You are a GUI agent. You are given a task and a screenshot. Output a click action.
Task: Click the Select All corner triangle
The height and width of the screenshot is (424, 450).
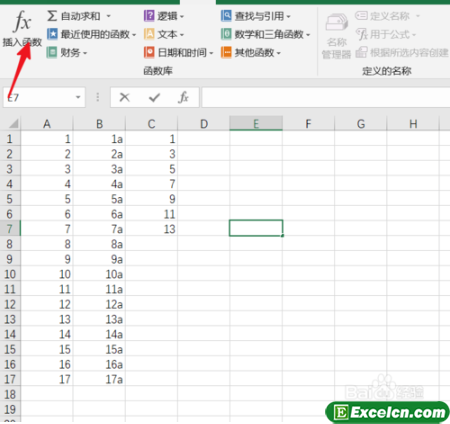[x=13, y=124]
